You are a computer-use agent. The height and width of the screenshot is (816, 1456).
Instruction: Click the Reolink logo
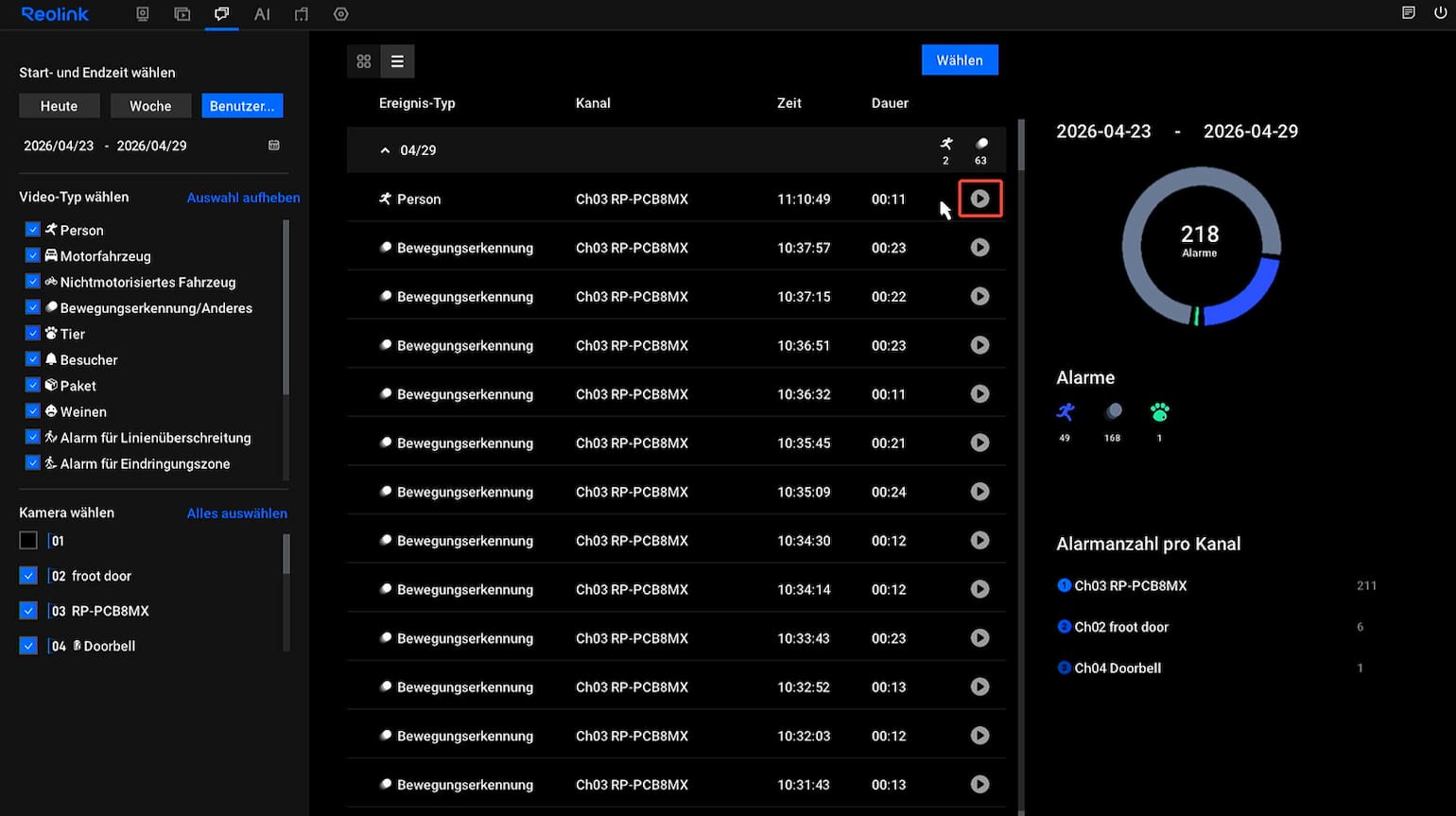[55, 14]
